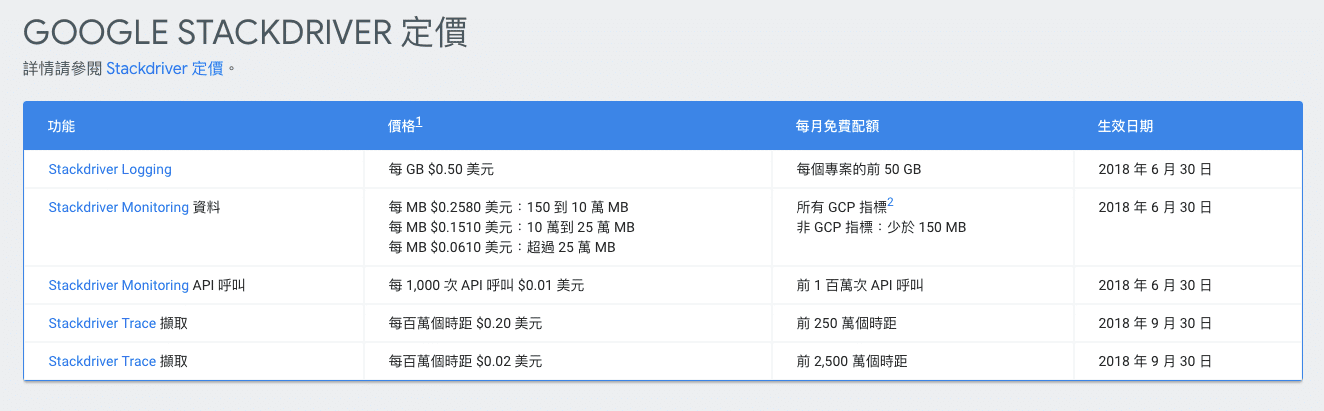
Task: Open the Stackdriver Logging link
Action: (x=110, y=169)
